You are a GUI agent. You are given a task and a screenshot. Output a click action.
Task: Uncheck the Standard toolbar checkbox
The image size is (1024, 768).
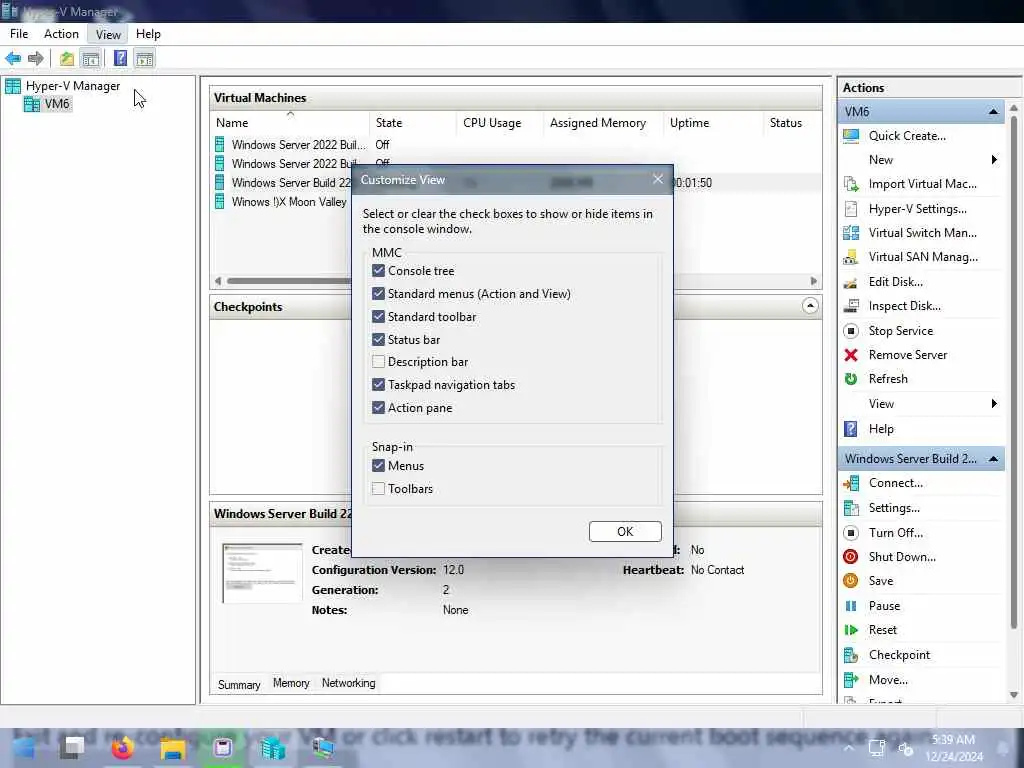pyautogui.click(x=378, y=316)
